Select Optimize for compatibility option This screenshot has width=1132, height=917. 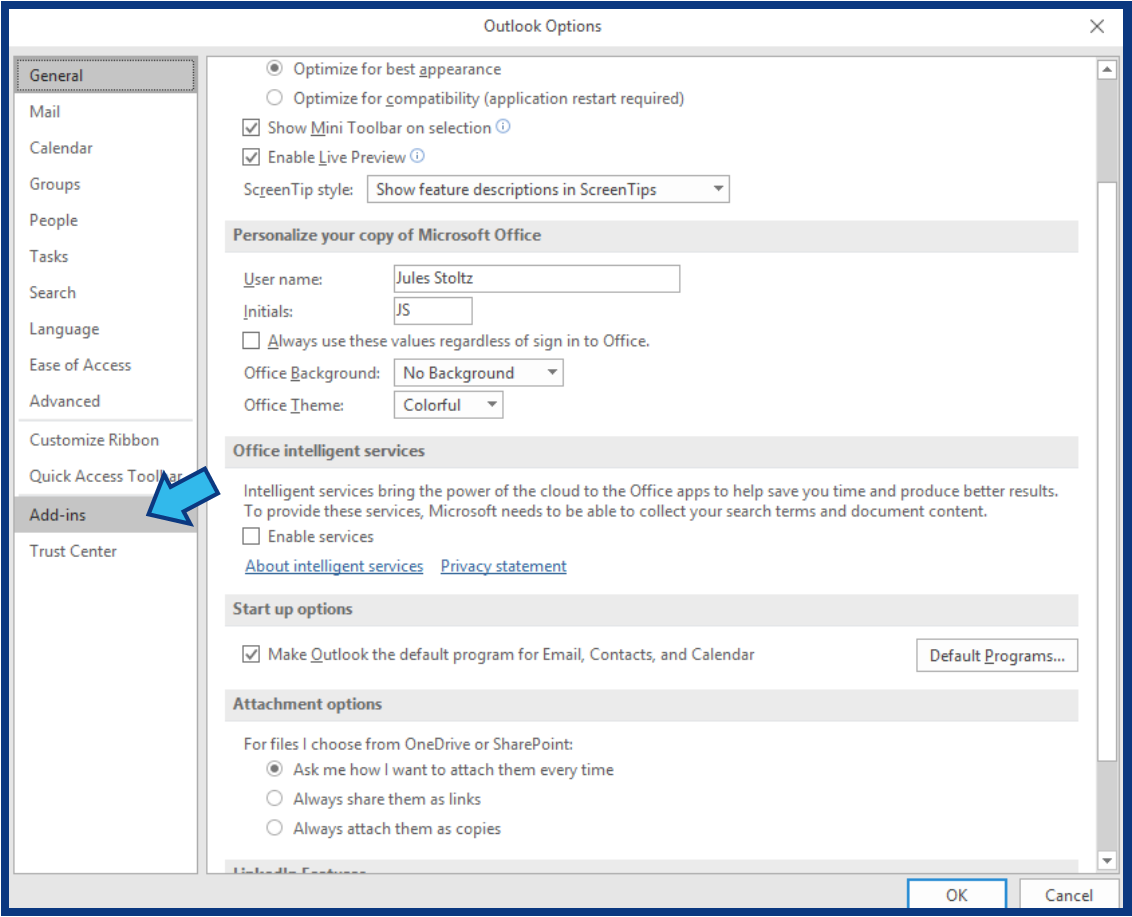275,98
